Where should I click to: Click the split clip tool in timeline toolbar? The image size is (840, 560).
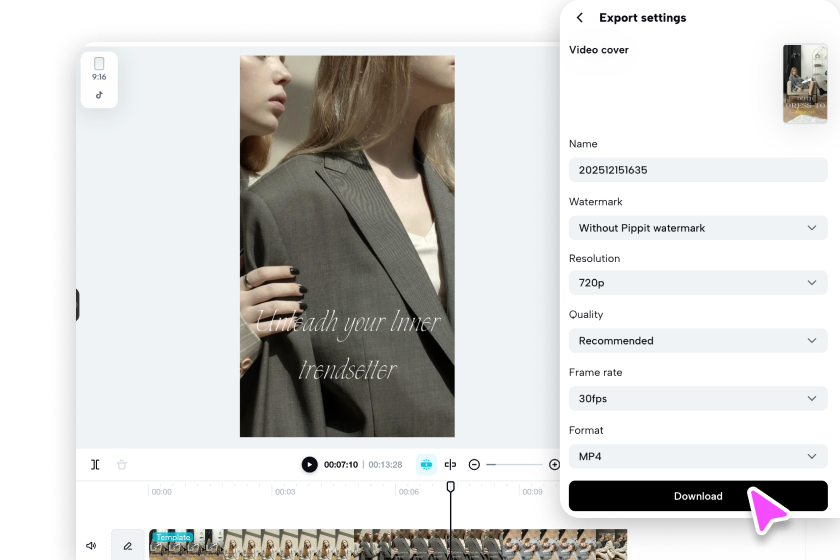(95, 465)
